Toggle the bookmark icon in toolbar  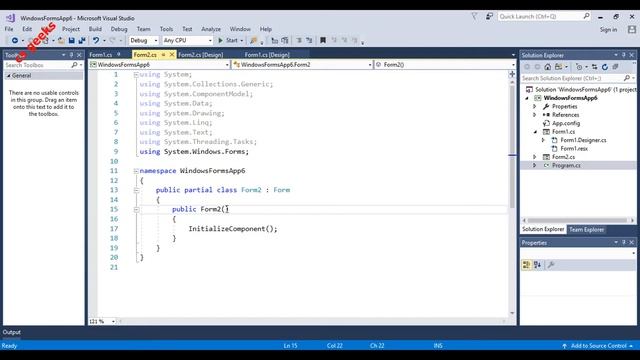323,40
